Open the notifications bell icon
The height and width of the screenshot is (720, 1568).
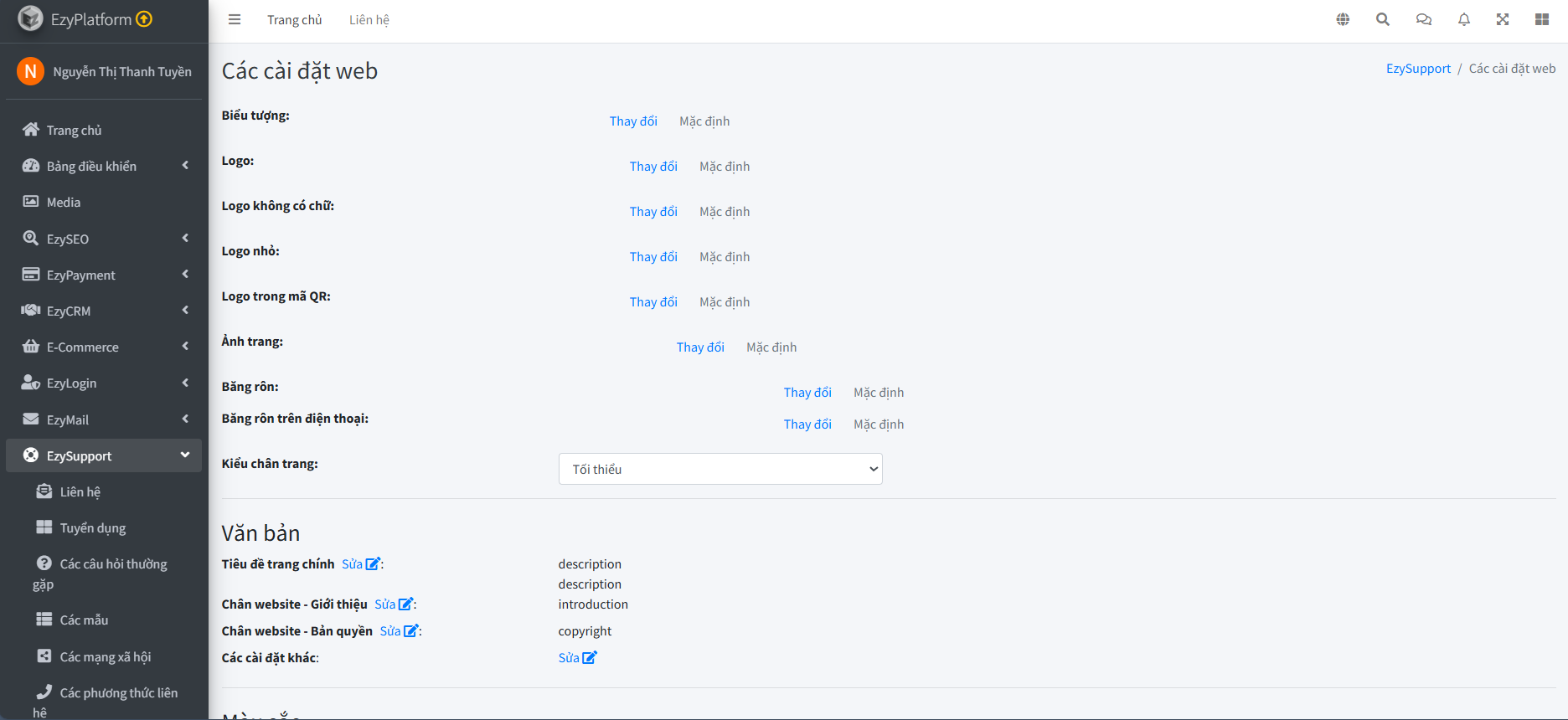tap(1463, 19)
